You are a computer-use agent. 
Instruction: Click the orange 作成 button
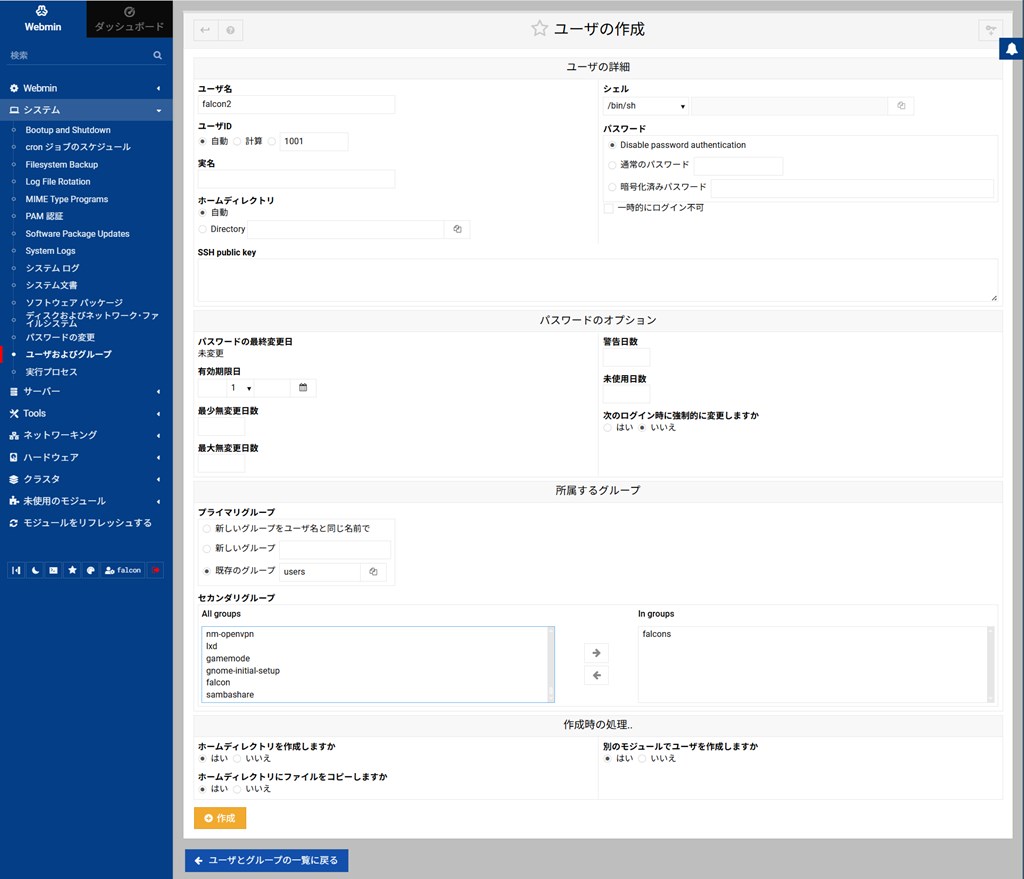tap(220, 818)
